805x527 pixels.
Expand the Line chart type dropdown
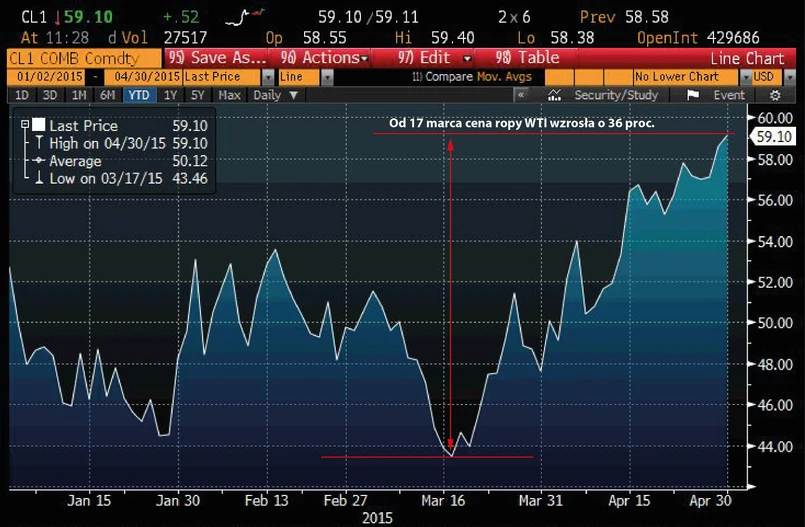tap(327, 77)
